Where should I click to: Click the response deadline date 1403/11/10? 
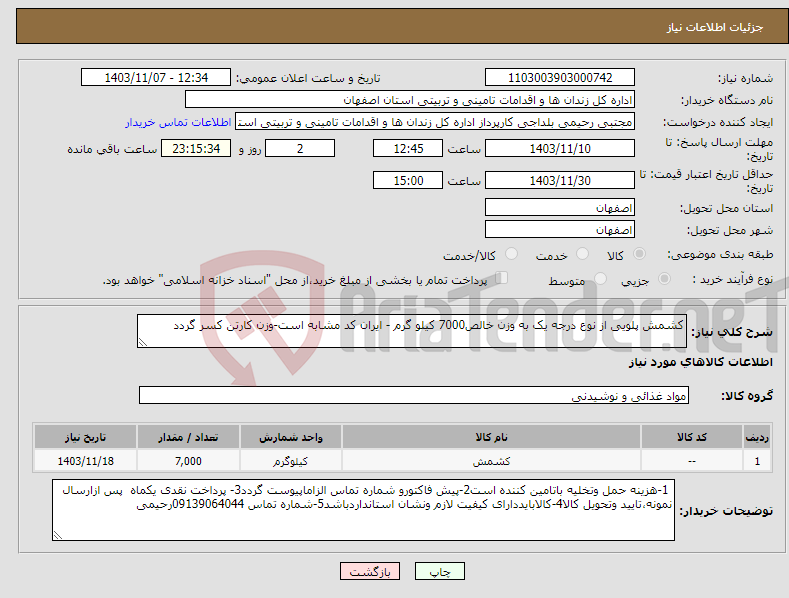pyautogui.click(x=560, y=148)
